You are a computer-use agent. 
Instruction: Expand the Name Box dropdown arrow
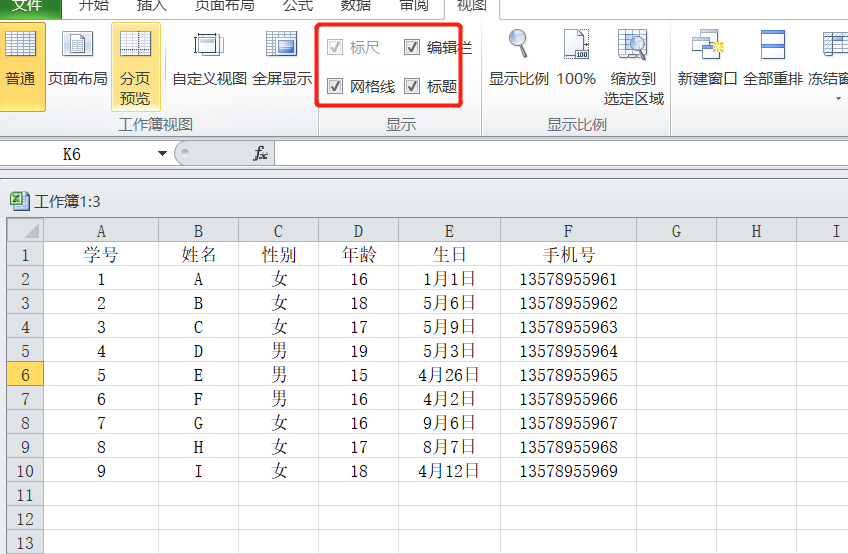(162, 154)
